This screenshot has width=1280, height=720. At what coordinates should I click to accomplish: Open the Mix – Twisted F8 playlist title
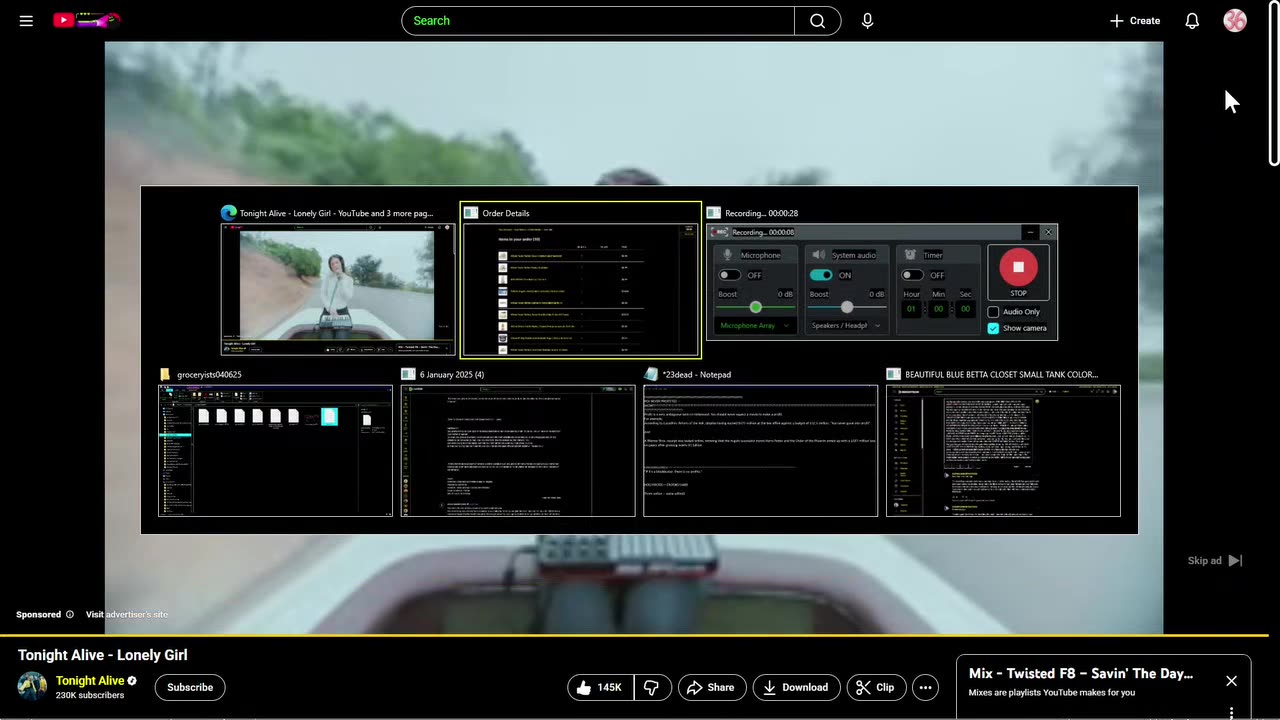pos(1081,674)
